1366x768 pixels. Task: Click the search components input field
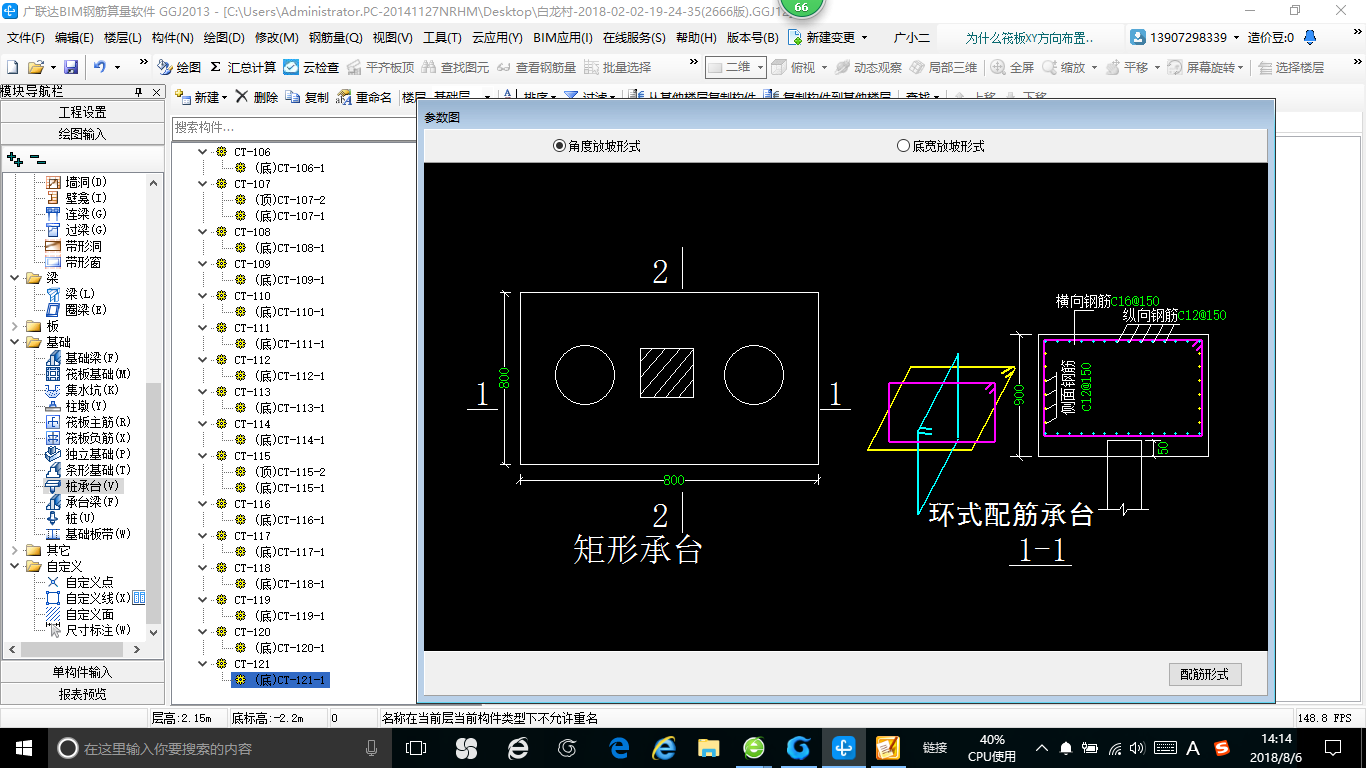tap(293, 127)
